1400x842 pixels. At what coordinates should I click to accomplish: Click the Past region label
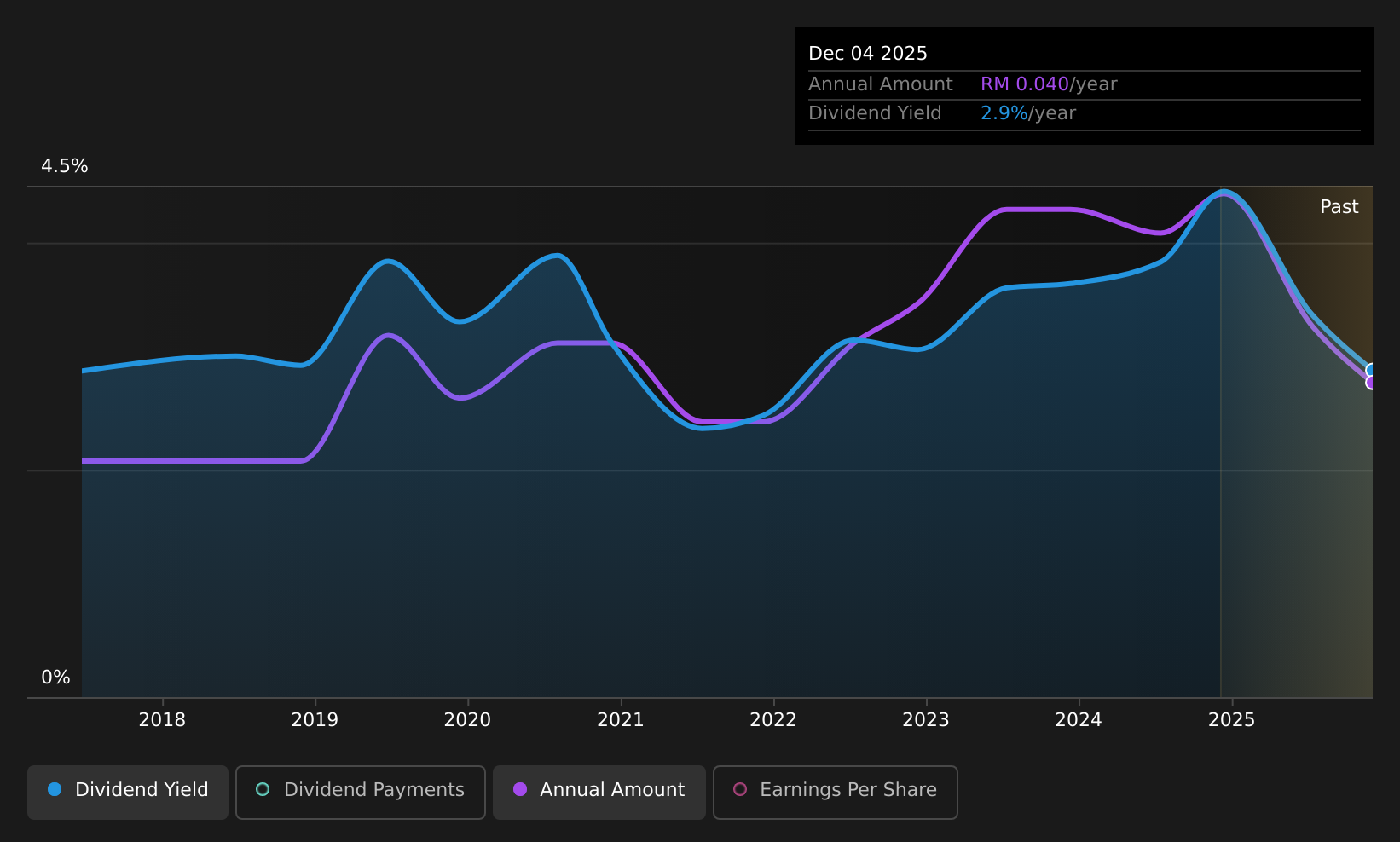(1339, 207)
